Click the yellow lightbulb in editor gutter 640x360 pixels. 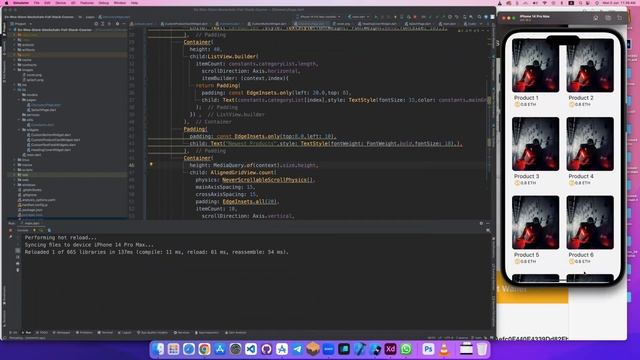click(151, 164)
